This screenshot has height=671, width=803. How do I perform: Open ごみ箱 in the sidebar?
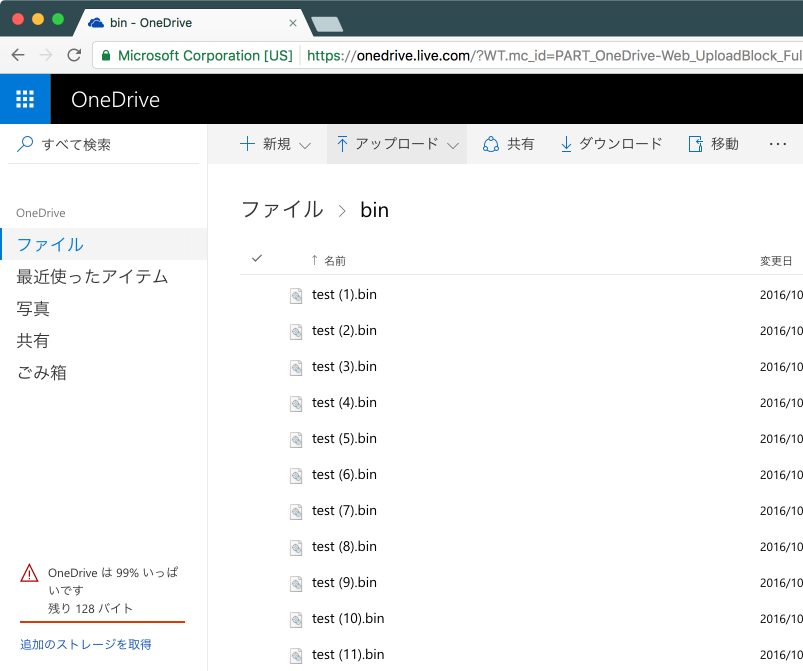[42, 373]
